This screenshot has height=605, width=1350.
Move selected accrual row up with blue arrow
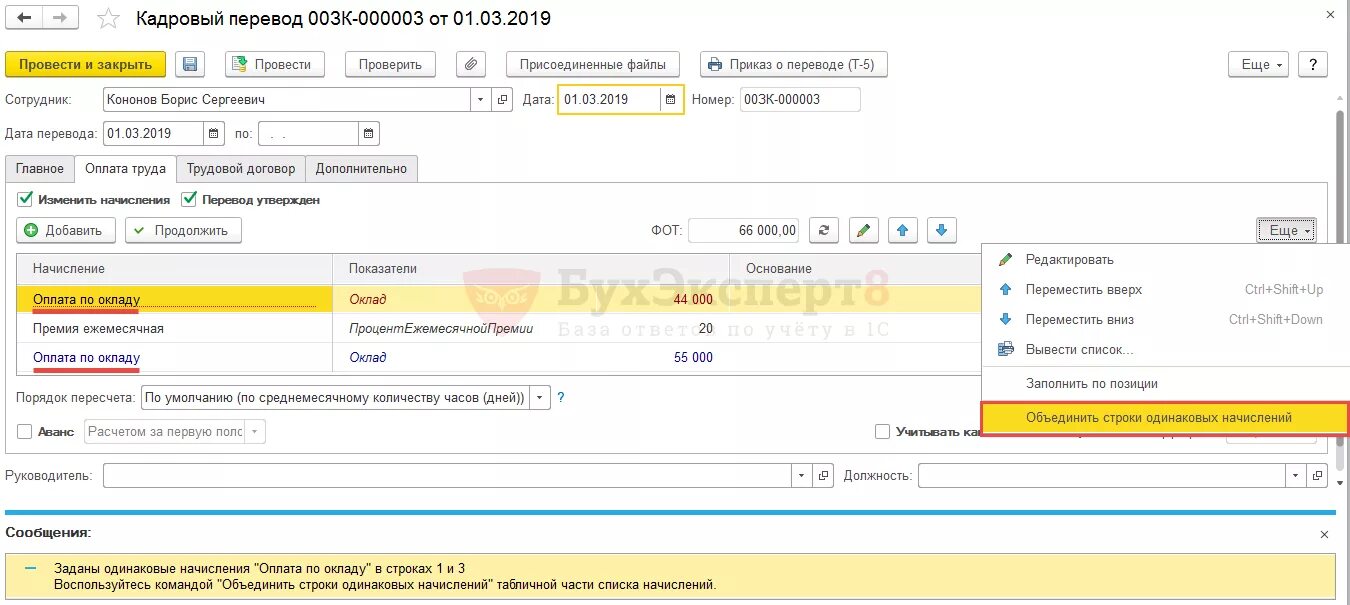903,230
